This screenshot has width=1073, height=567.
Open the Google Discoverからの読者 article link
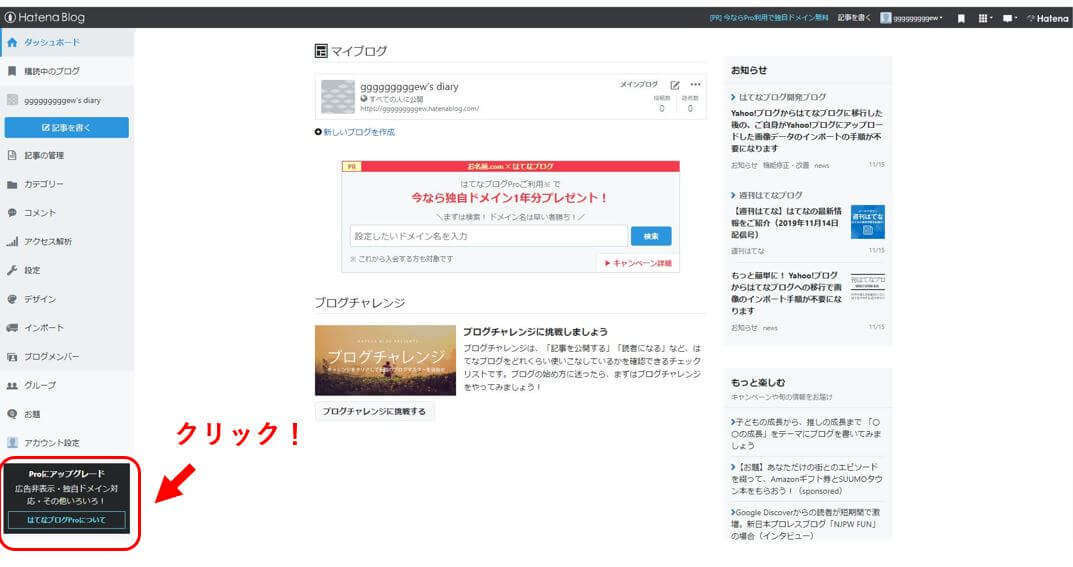(806, 524)
